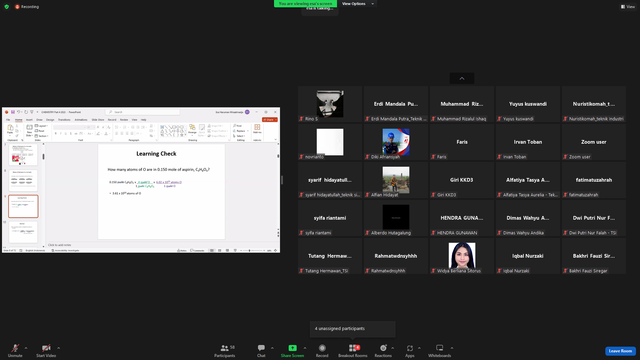Click Replace in Editing group
The image size is (640, 360).
point(241,131)
